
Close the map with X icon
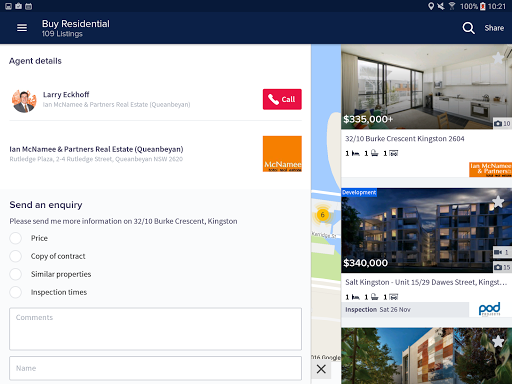coord(321,369)
